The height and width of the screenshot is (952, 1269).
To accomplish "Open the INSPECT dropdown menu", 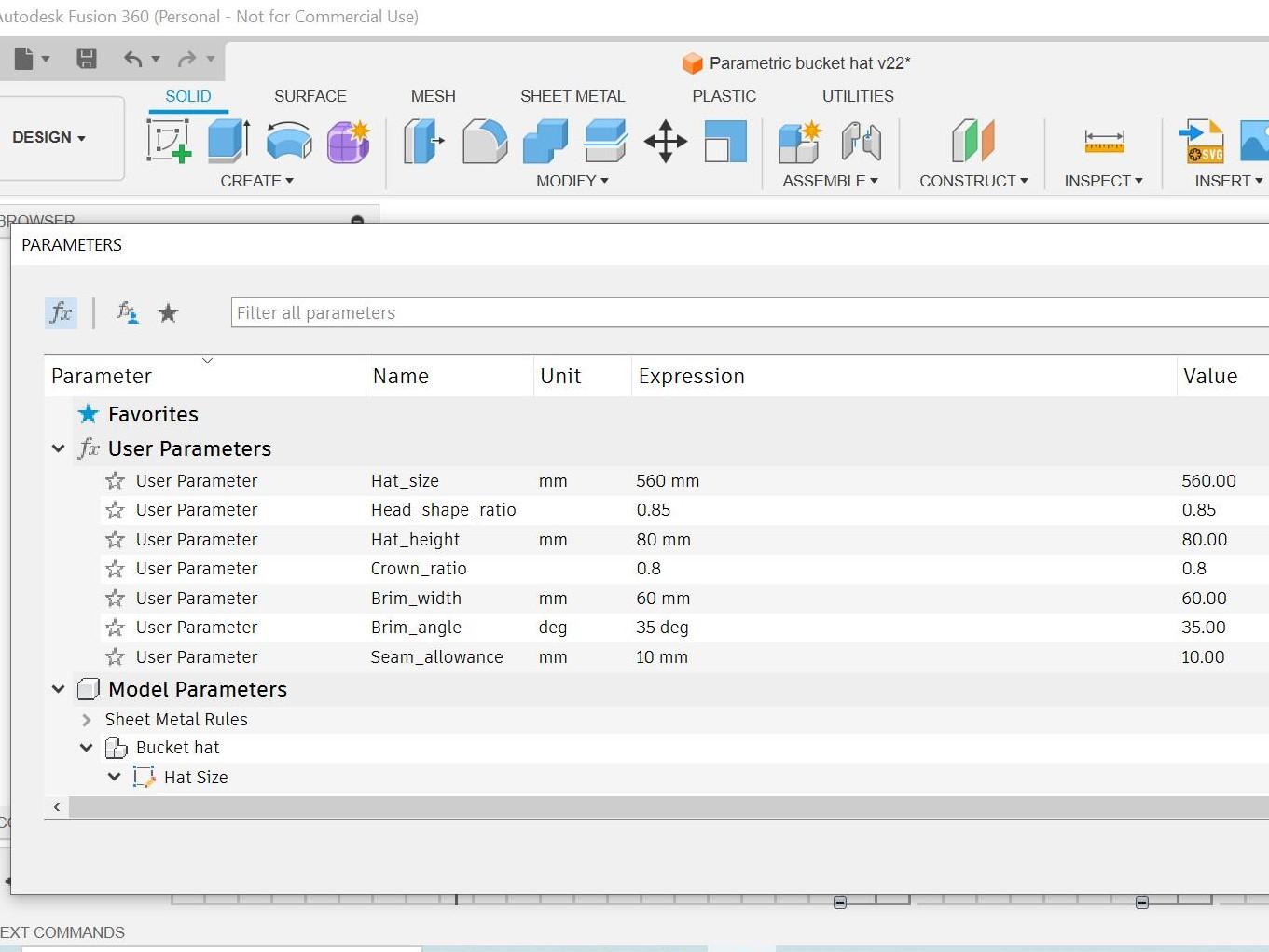I will point(1104,181).
